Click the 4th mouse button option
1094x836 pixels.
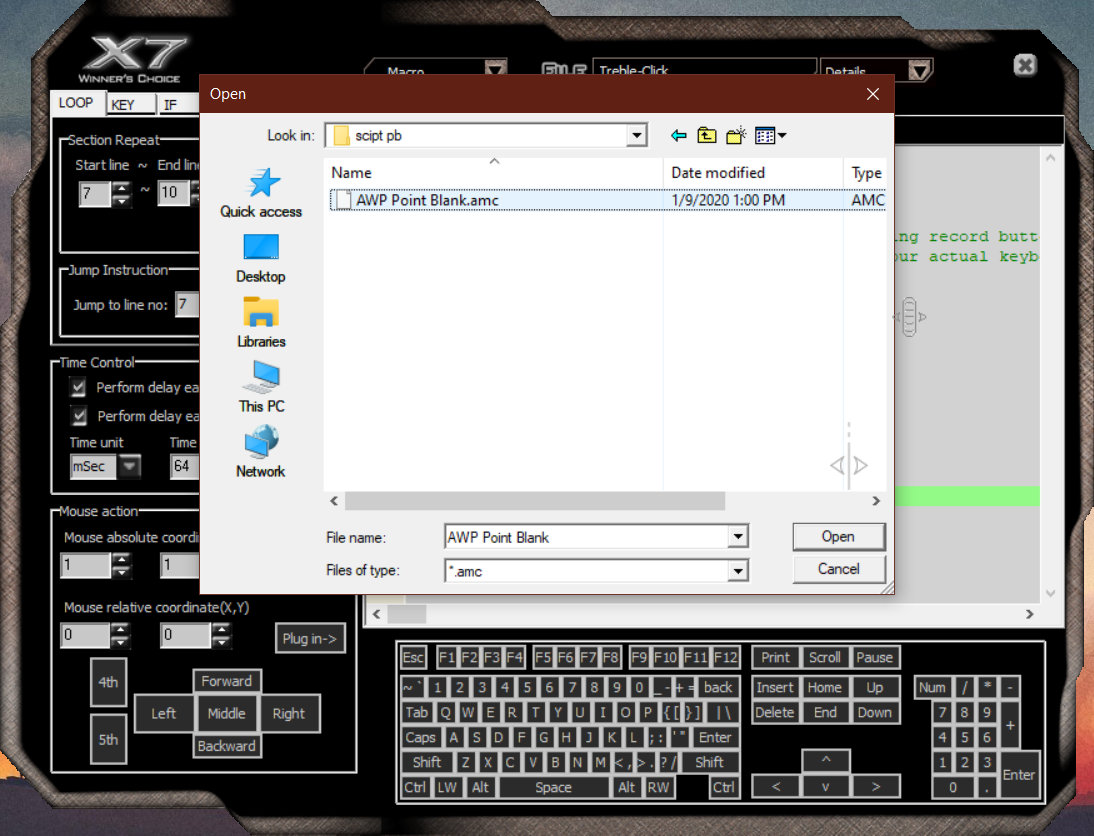[108, 682]
